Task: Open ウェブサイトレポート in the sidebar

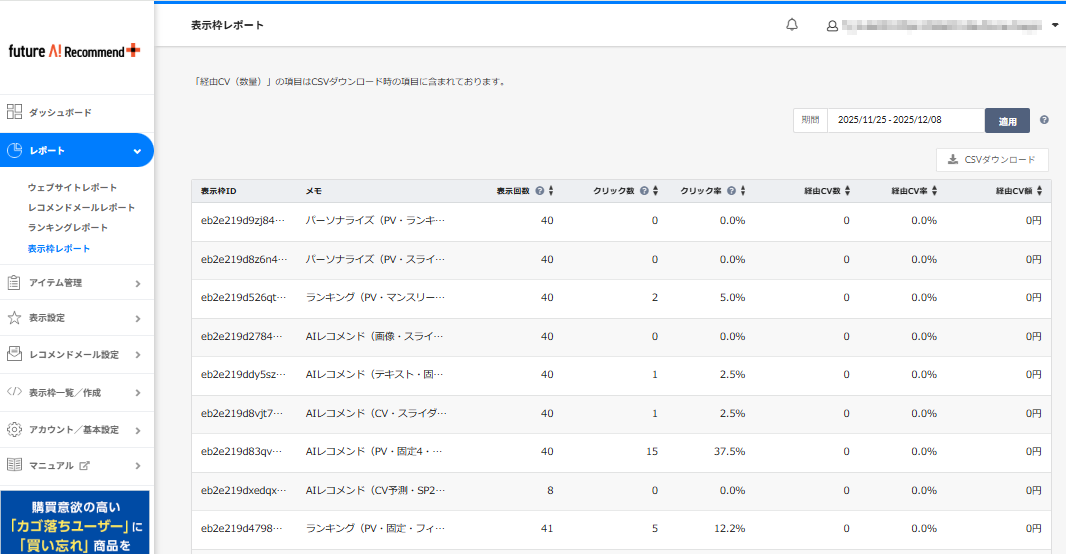Action: click(72, 187)
